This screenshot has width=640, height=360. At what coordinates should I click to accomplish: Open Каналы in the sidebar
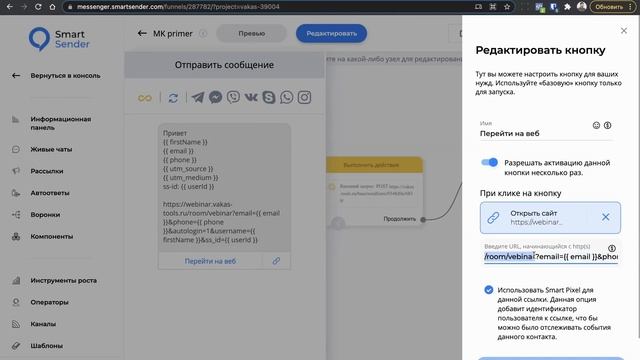pyautogui.click(x=34, y=324)
